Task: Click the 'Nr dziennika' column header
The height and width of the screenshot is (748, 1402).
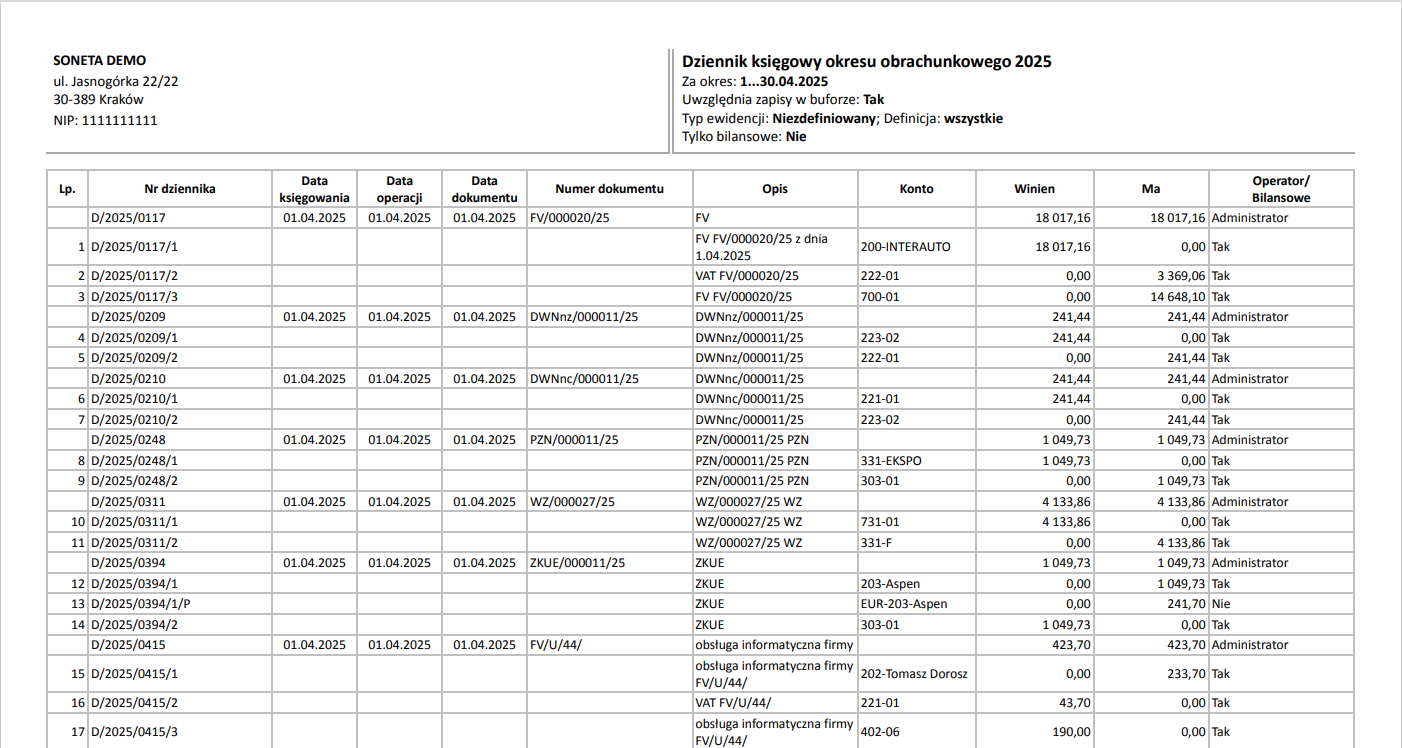Action: click(180, 189)
